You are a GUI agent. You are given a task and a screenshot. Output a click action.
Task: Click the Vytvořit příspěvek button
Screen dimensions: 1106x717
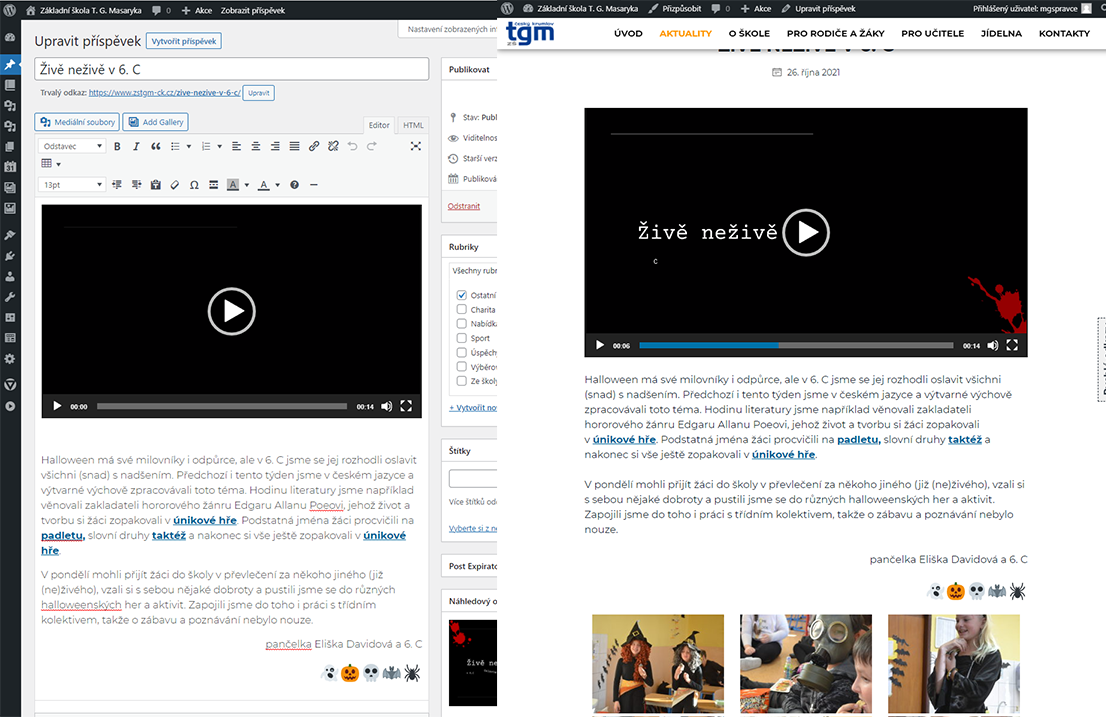coord(183,41)
